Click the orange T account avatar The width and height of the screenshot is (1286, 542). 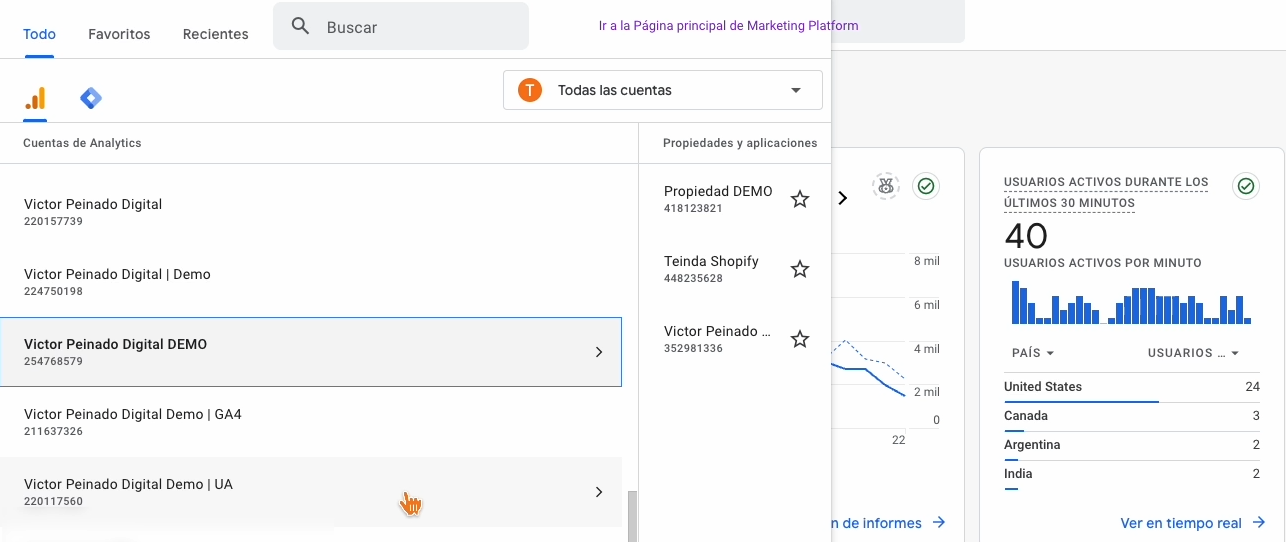(x=529, y=90)
